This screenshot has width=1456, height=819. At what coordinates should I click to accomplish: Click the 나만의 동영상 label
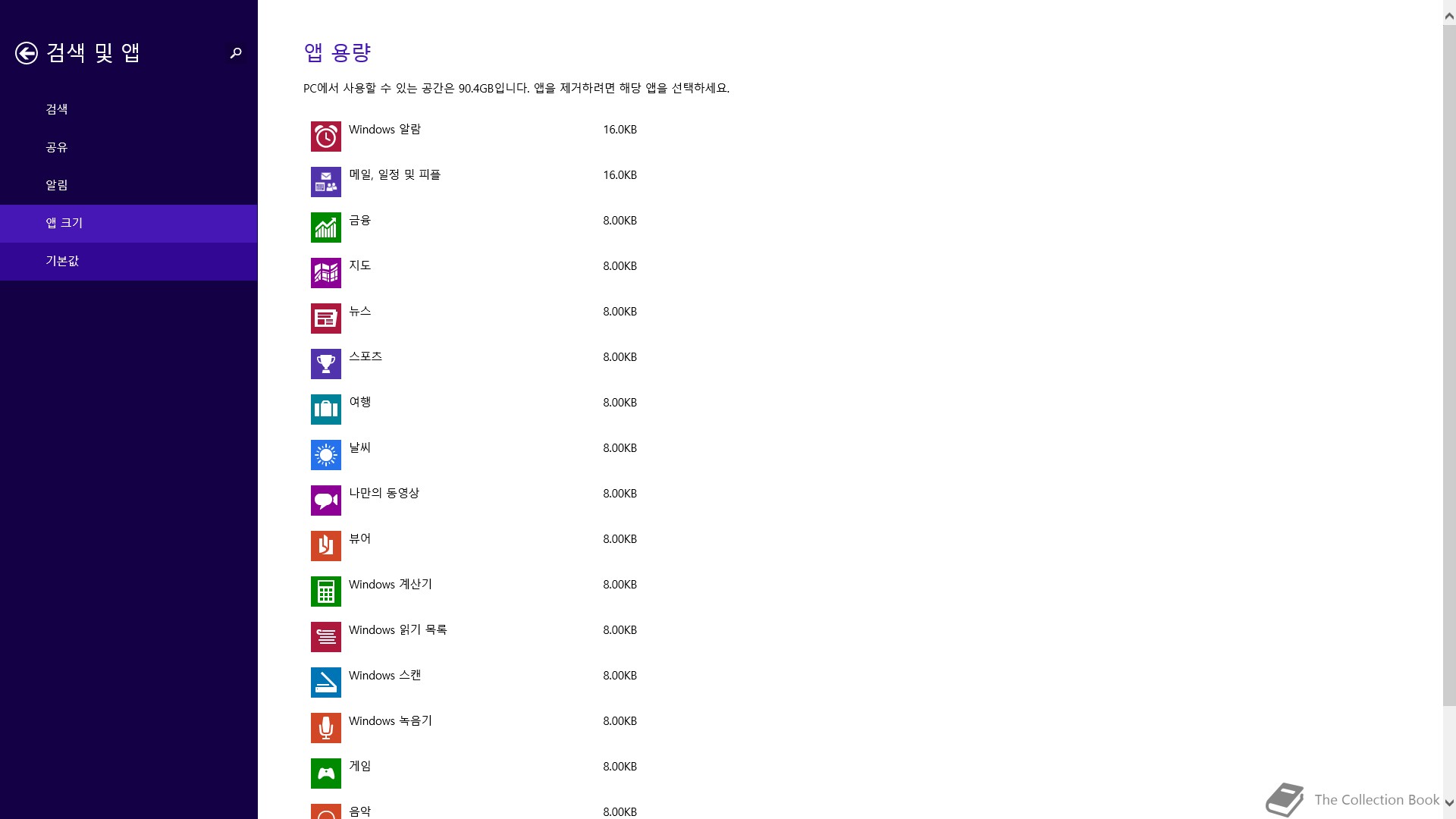[x=384, y=494]
